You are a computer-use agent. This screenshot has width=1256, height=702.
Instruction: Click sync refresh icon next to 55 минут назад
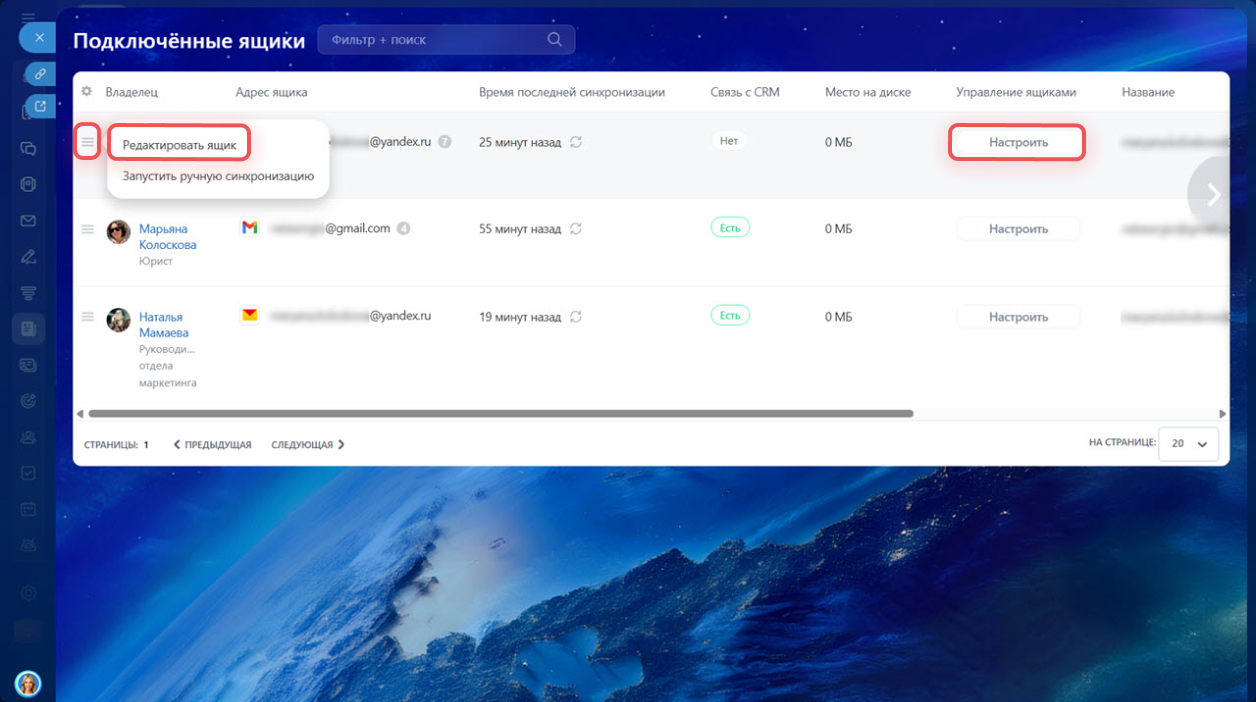pos(576,229)
